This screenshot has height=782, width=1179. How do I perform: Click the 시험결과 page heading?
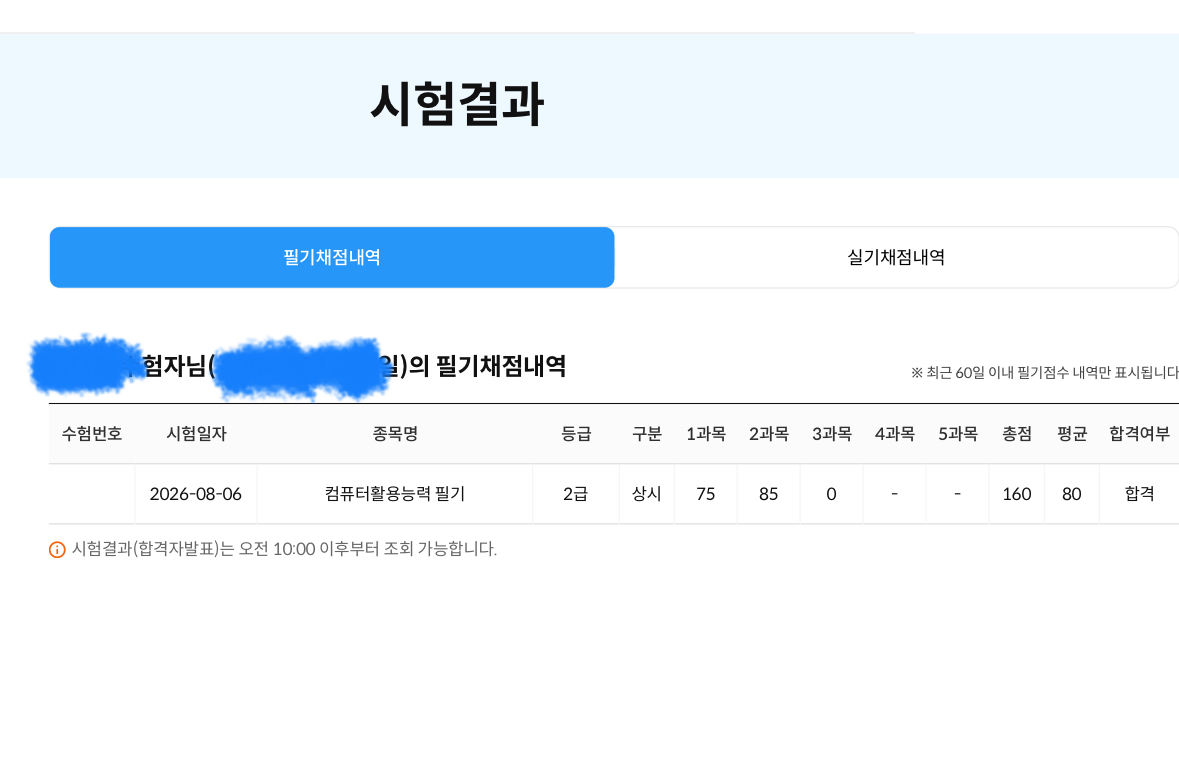[x=457, y=105]
